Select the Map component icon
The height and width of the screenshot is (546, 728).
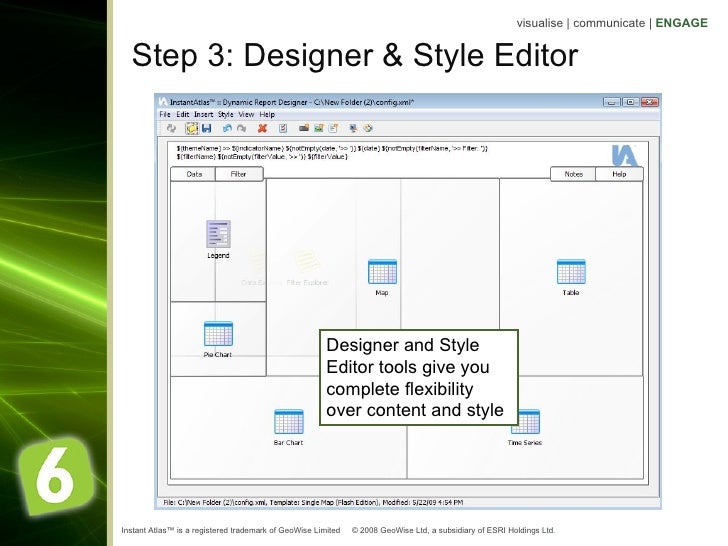pos(382,272)
